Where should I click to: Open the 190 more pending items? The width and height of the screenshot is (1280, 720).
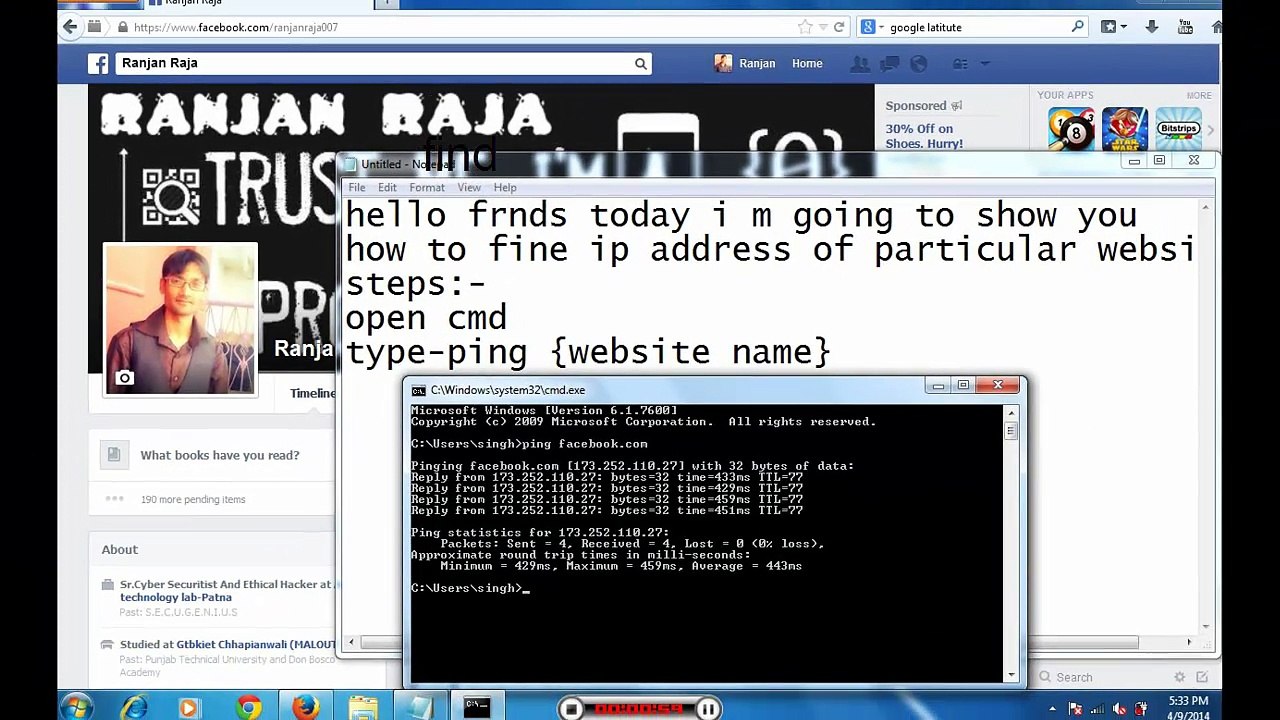193,499
